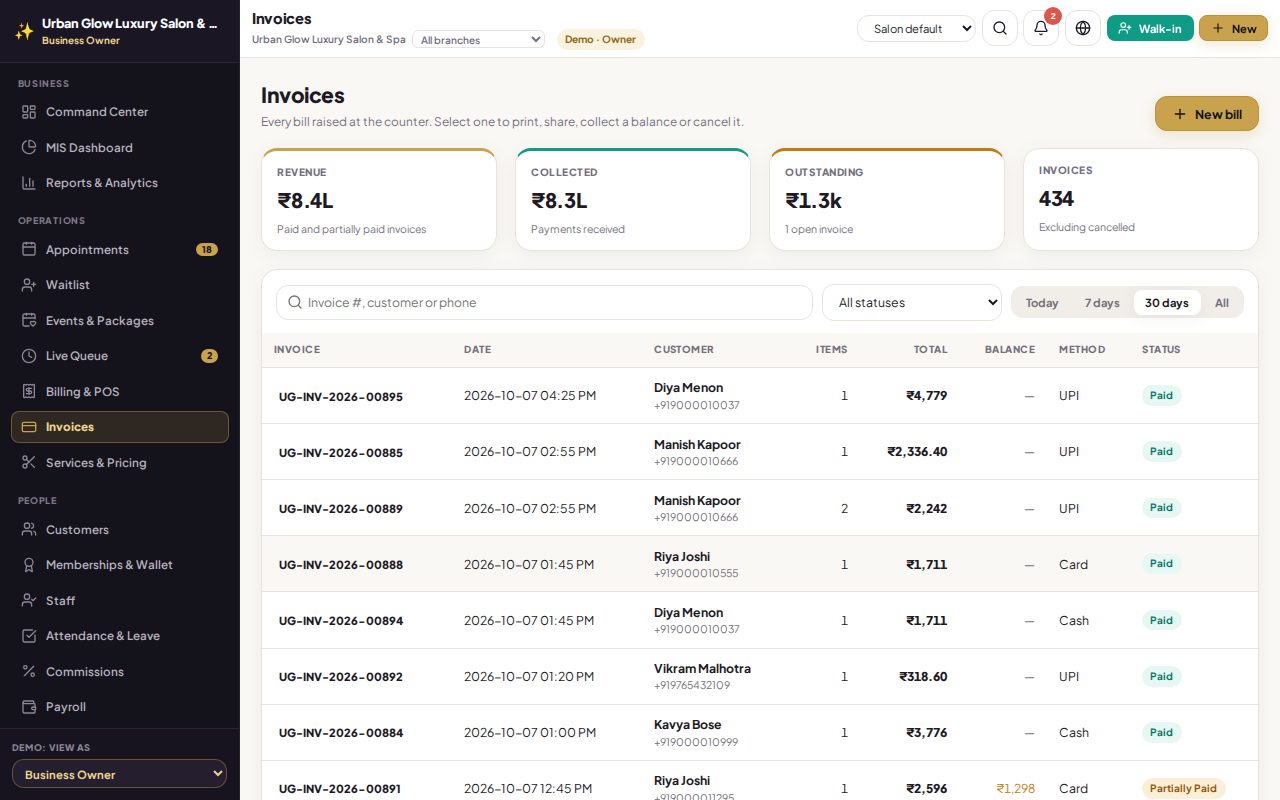
Task: Click customer name Vikram Malhotra
Action: [702, 668]
